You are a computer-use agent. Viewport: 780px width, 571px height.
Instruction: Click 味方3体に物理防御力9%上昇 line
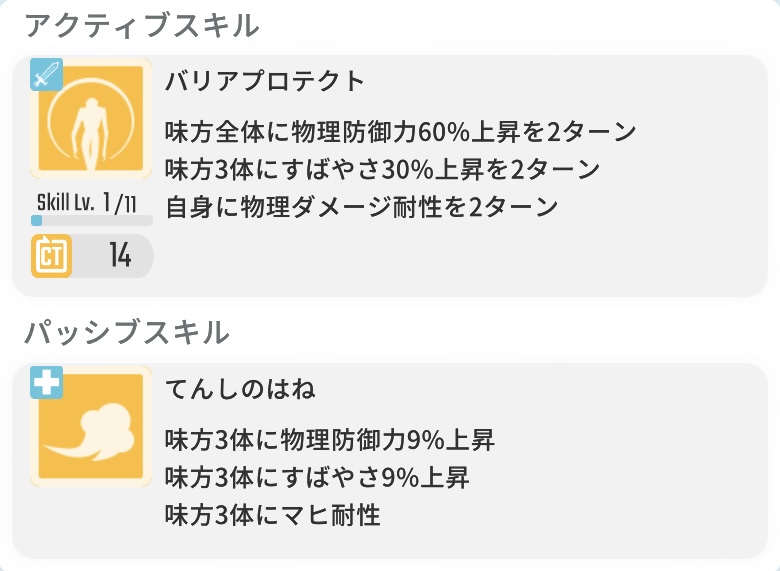tap(330, 440)
